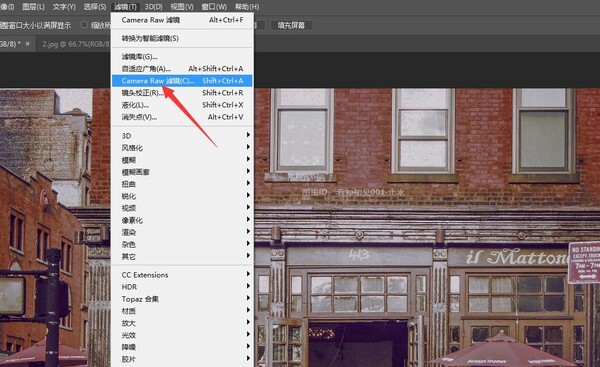Switch to the 2.jpg document tab
Image resolution: width=600 pixels, height=367 pixels.
[x=76, y=44]
